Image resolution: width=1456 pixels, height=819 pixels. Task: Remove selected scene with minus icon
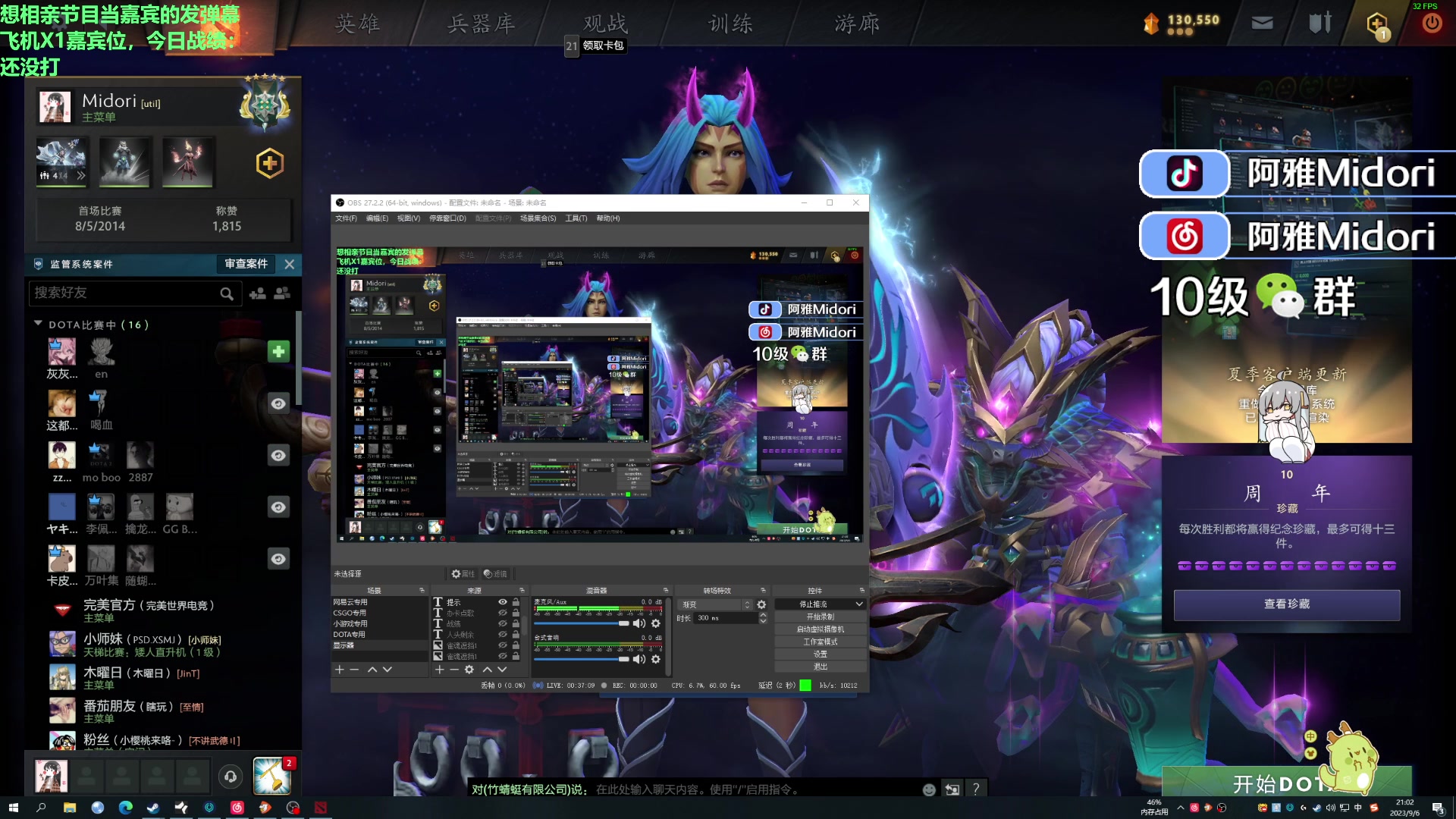click(x=354, y=670)
